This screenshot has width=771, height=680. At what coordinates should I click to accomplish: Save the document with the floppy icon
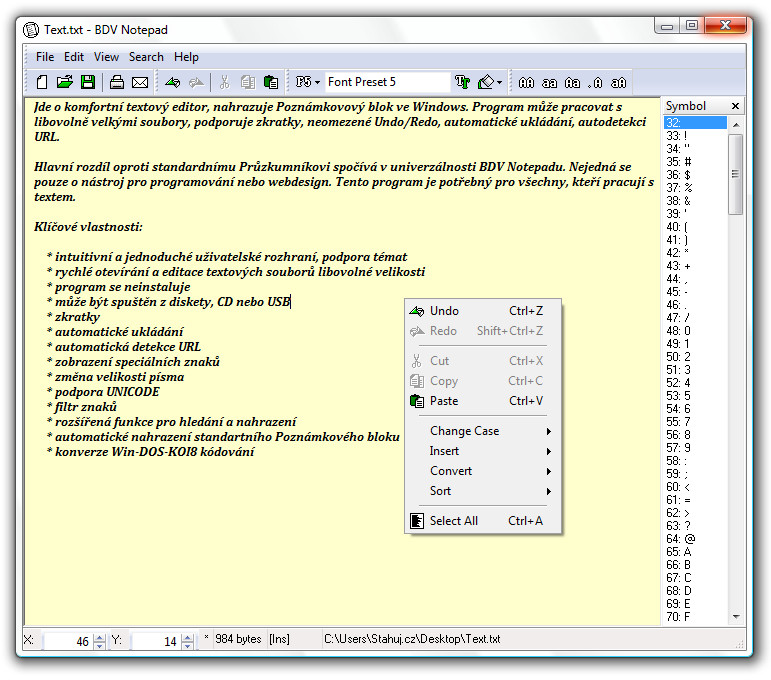[x=88, y=82]
